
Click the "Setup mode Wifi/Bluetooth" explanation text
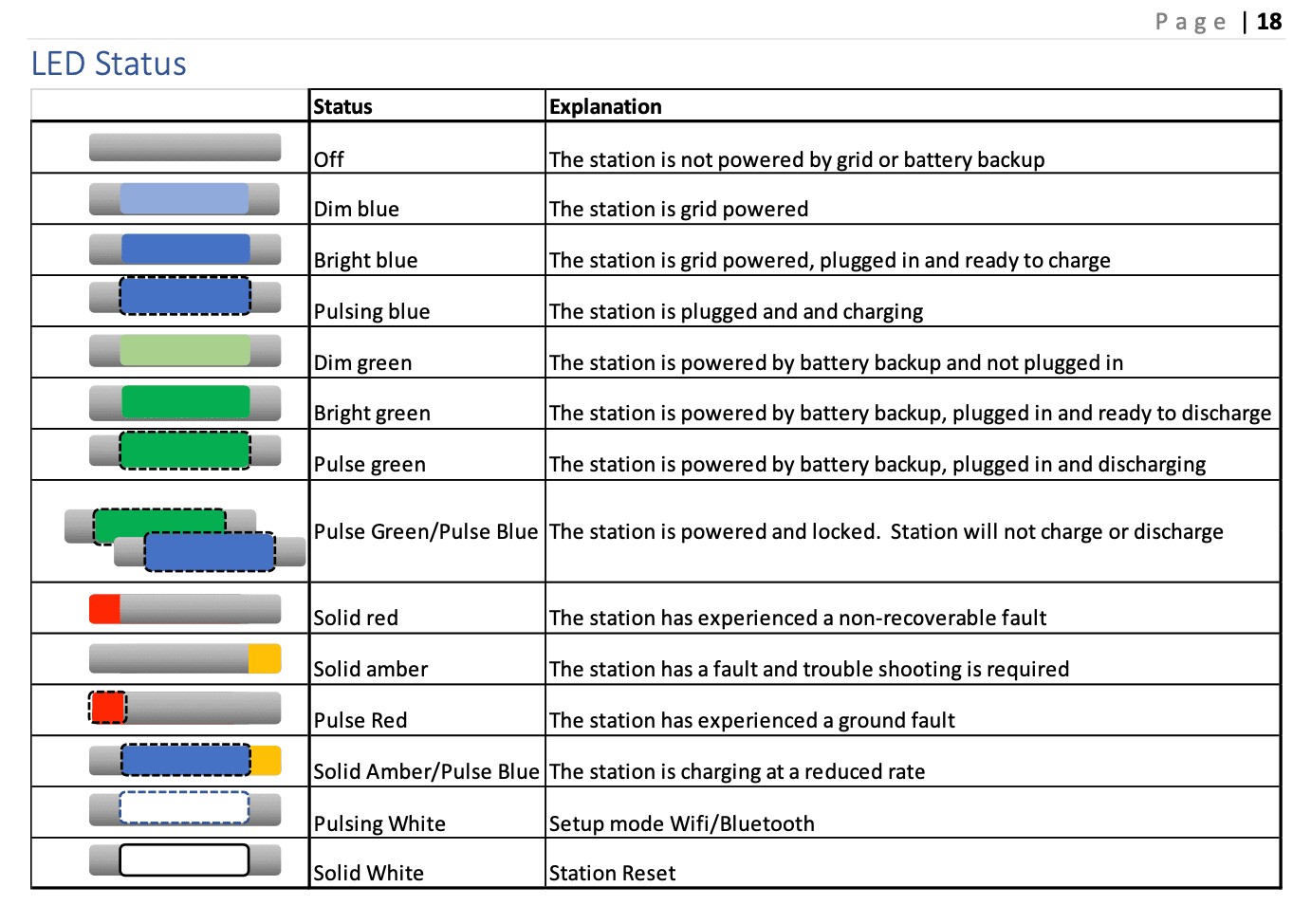(681, 823)
